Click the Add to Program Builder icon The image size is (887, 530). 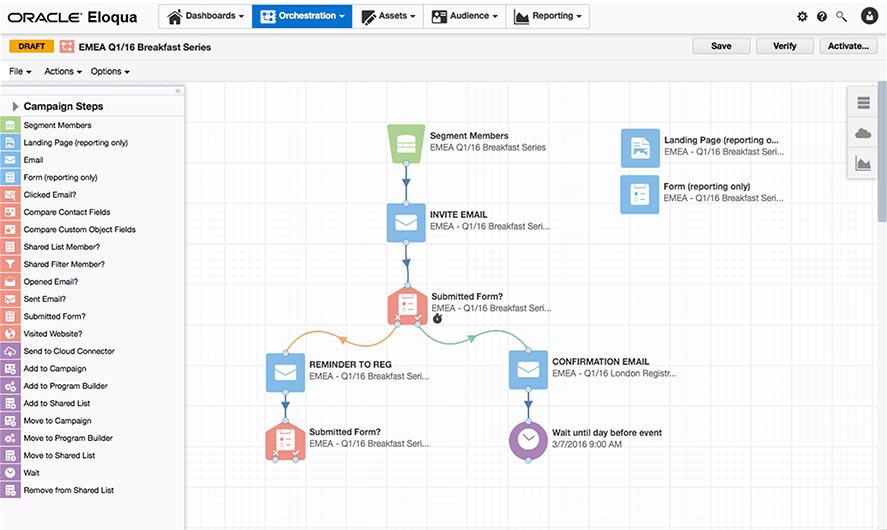(x=10, y=386)
